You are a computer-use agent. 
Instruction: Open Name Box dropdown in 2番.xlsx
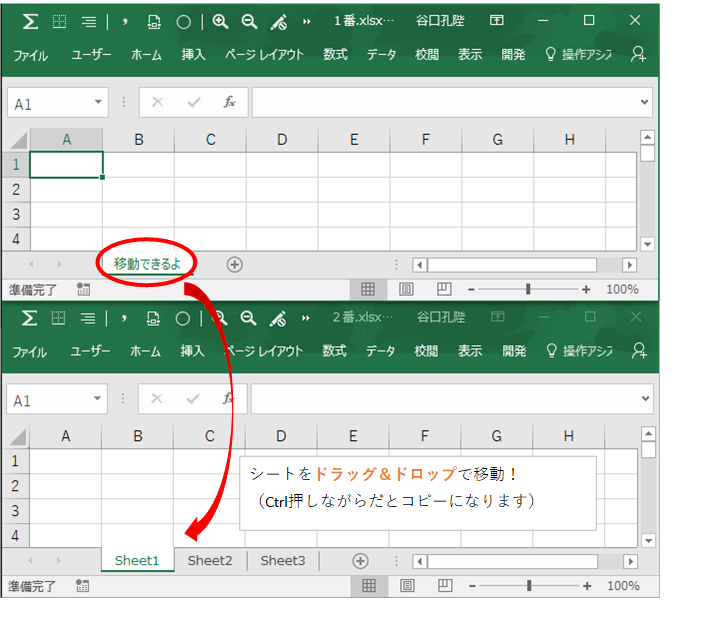(97, 398)
